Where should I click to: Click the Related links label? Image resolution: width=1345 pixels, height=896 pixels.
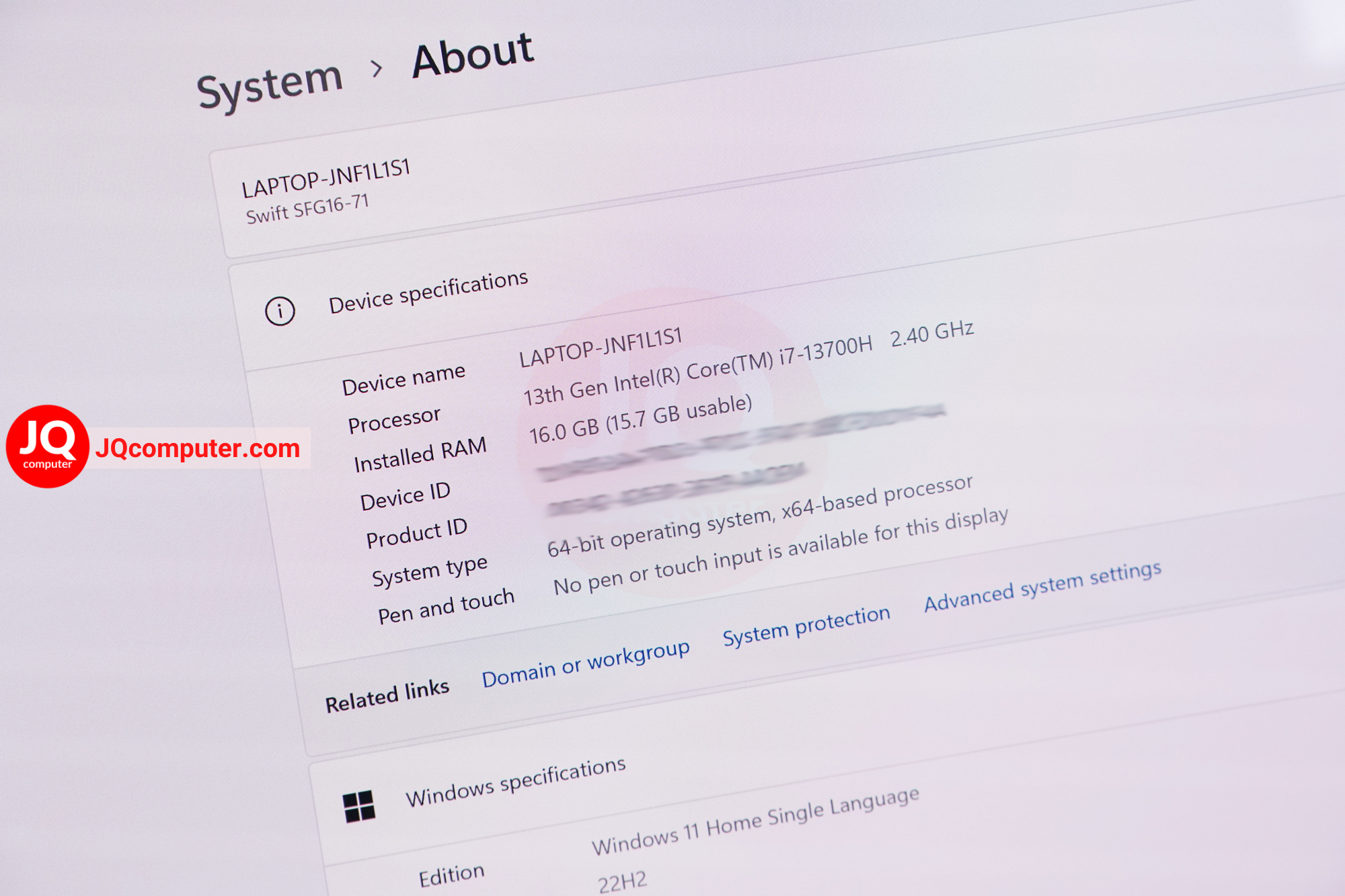pos(387,696)
